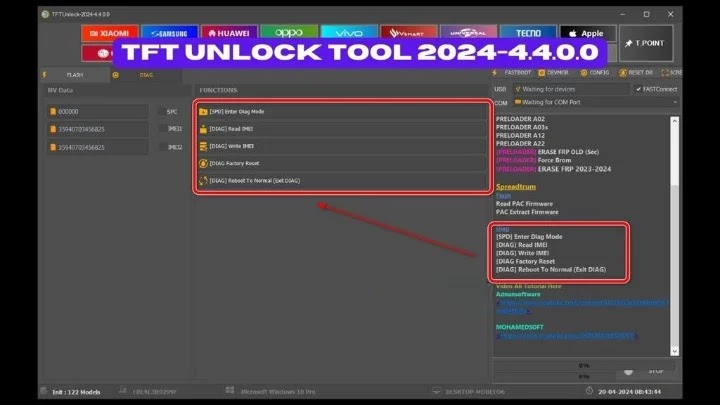This screenshot has width=720, height=405.
Task: Click the RESET DB toolbar item
Action: point(636,73)
